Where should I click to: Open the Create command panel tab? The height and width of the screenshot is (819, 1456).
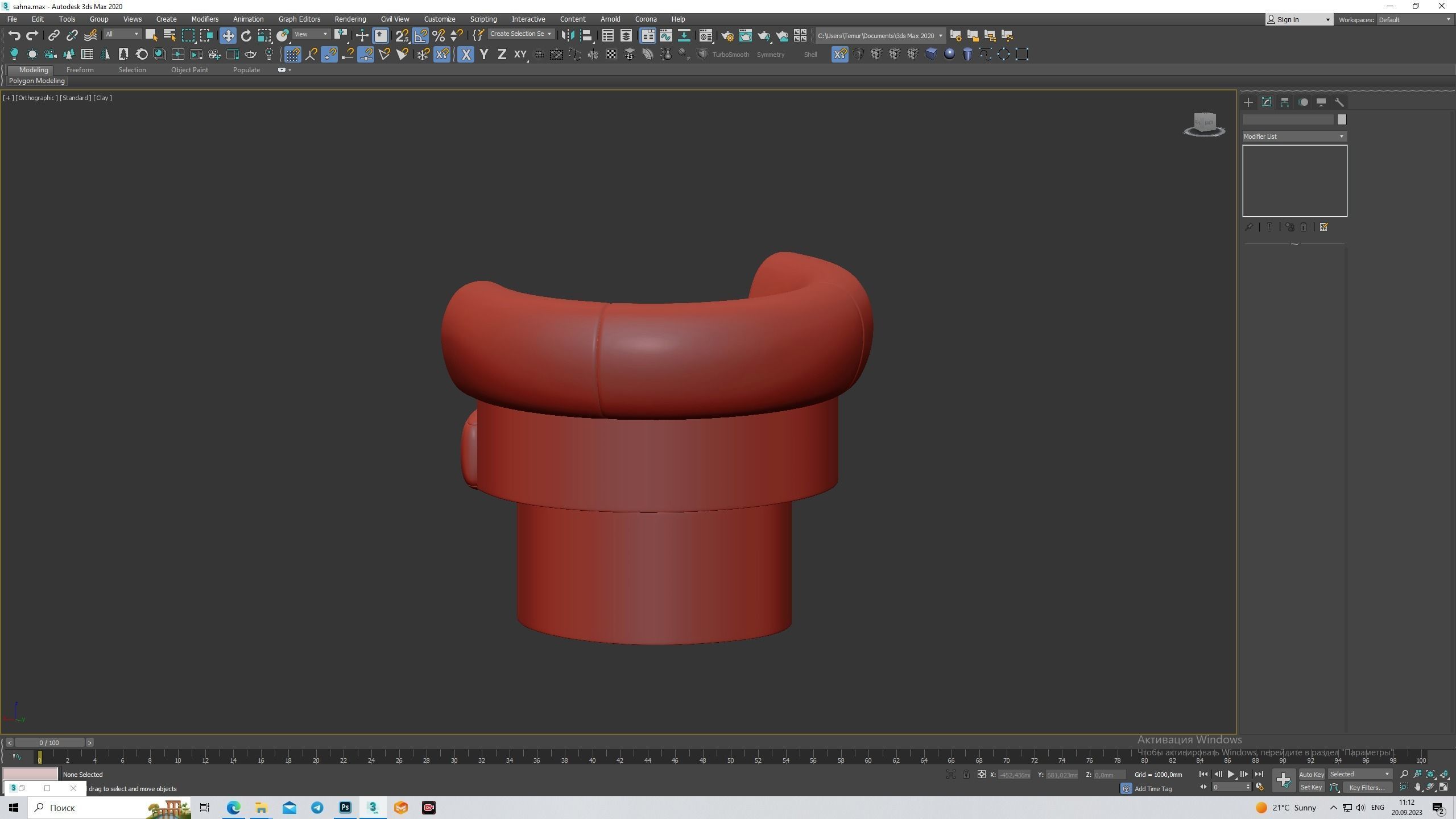[1248, 102]
